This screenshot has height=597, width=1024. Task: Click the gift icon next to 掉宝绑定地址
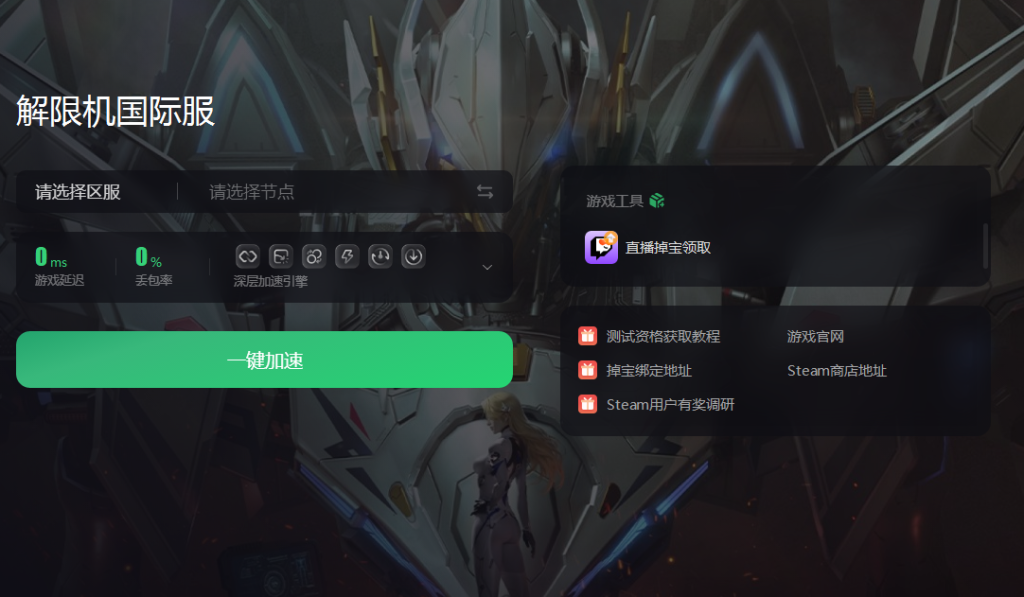588,370
